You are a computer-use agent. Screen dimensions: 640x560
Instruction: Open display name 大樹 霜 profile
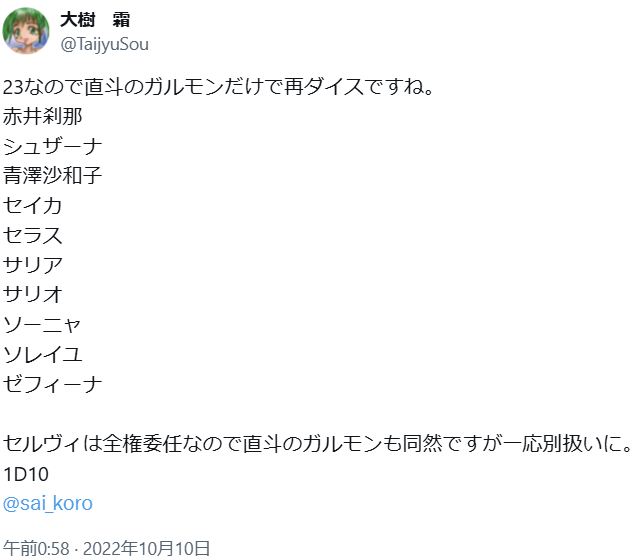click(95, 20)
